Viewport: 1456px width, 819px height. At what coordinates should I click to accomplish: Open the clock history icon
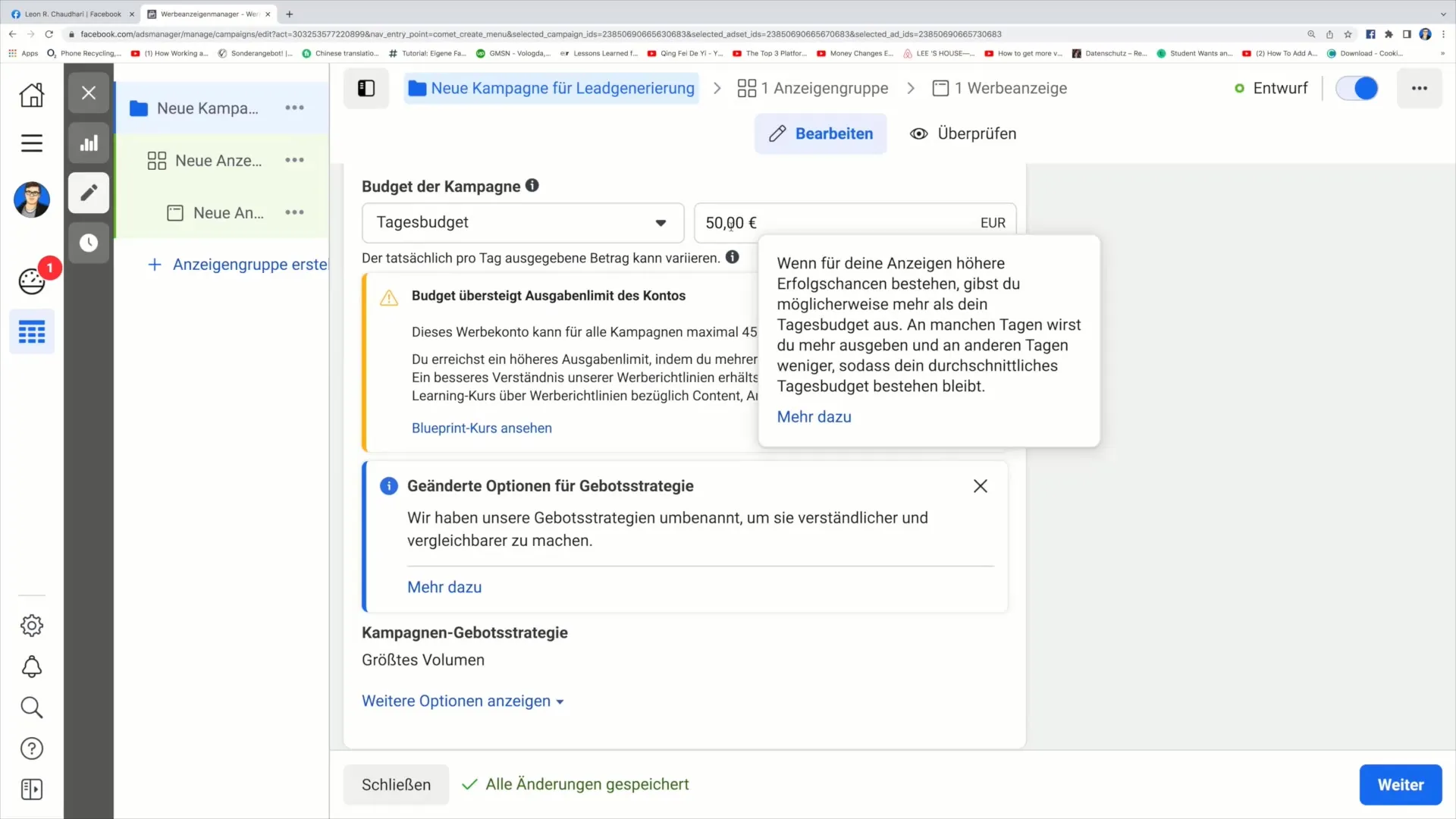89,243
